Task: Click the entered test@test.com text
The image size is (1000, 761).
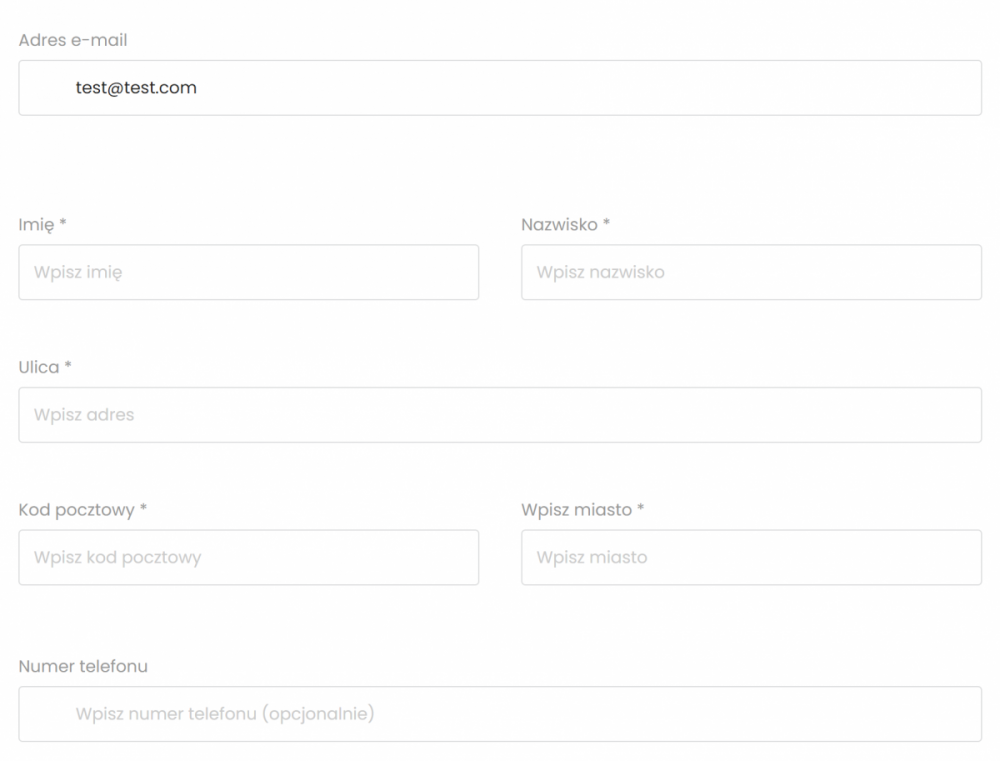Action: pyautogui.click(x=136, y=88)
